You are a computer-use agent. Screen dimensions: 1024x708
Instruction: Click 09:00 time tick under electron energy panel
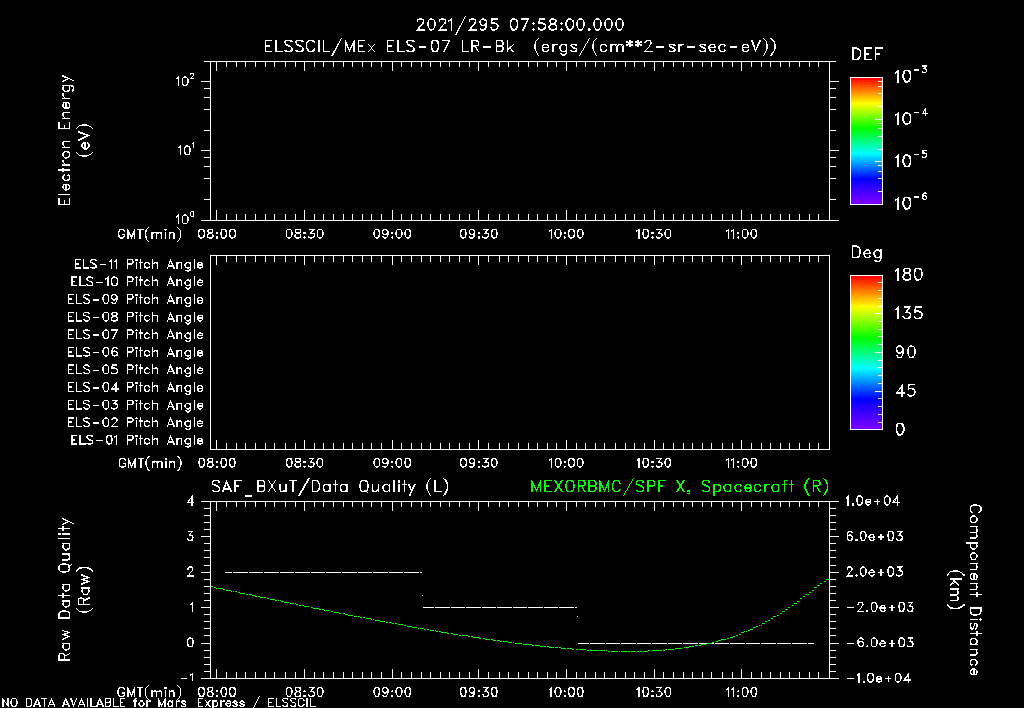tap(392, 234)
